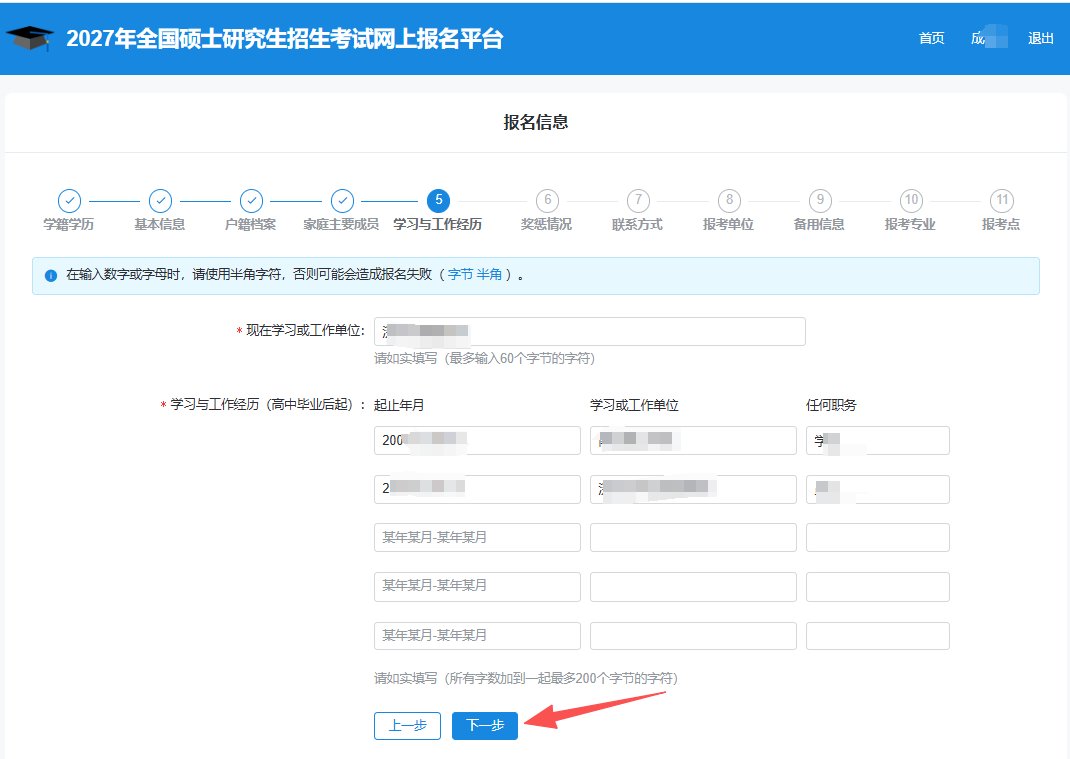Viewport: 1070px width, 759px height.
Task: Focus third row empty 学习或工作单位 field
Action: click(693, 538)
